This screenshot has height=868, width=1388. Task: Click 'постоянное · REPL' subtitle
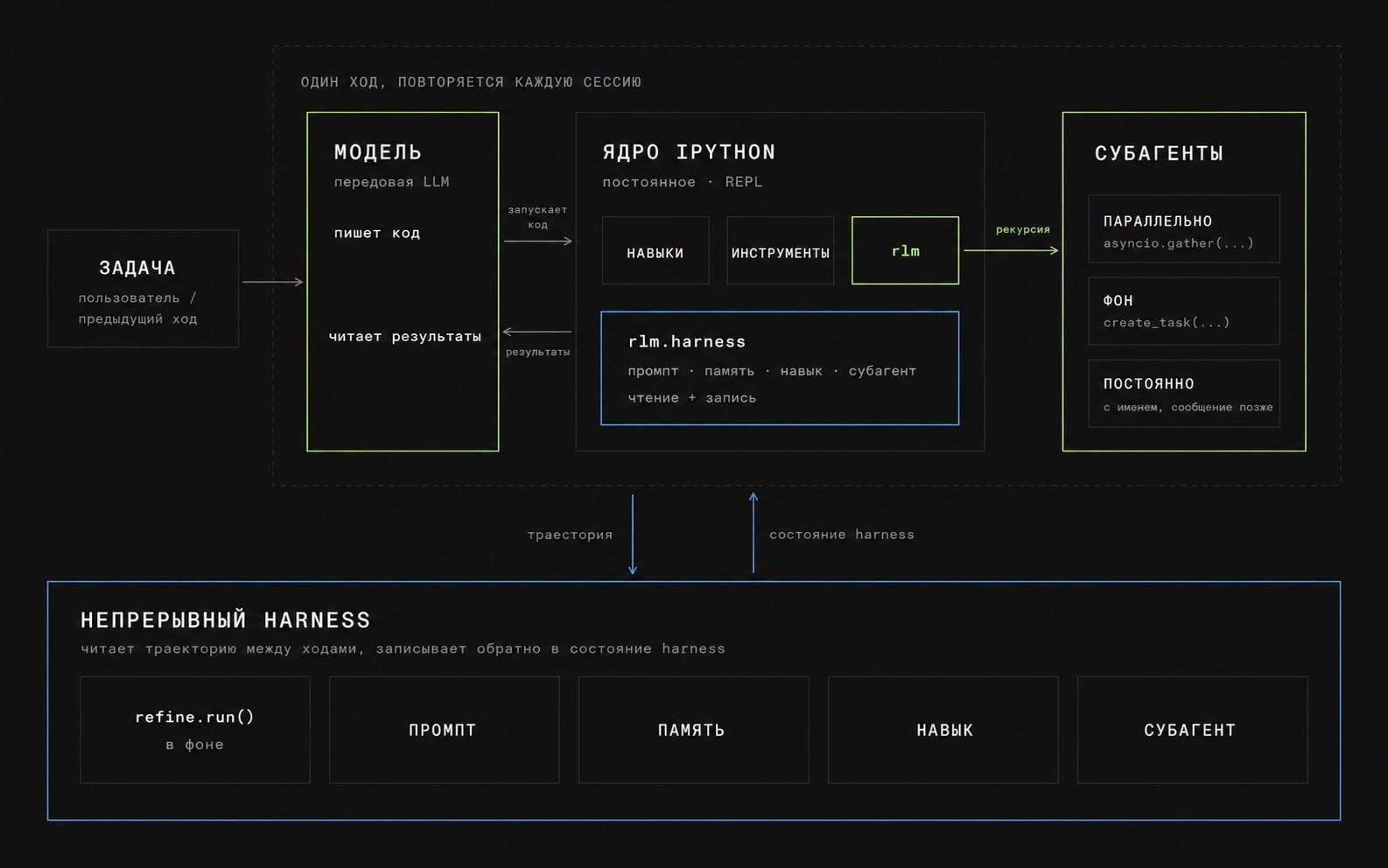coord(682,182)
